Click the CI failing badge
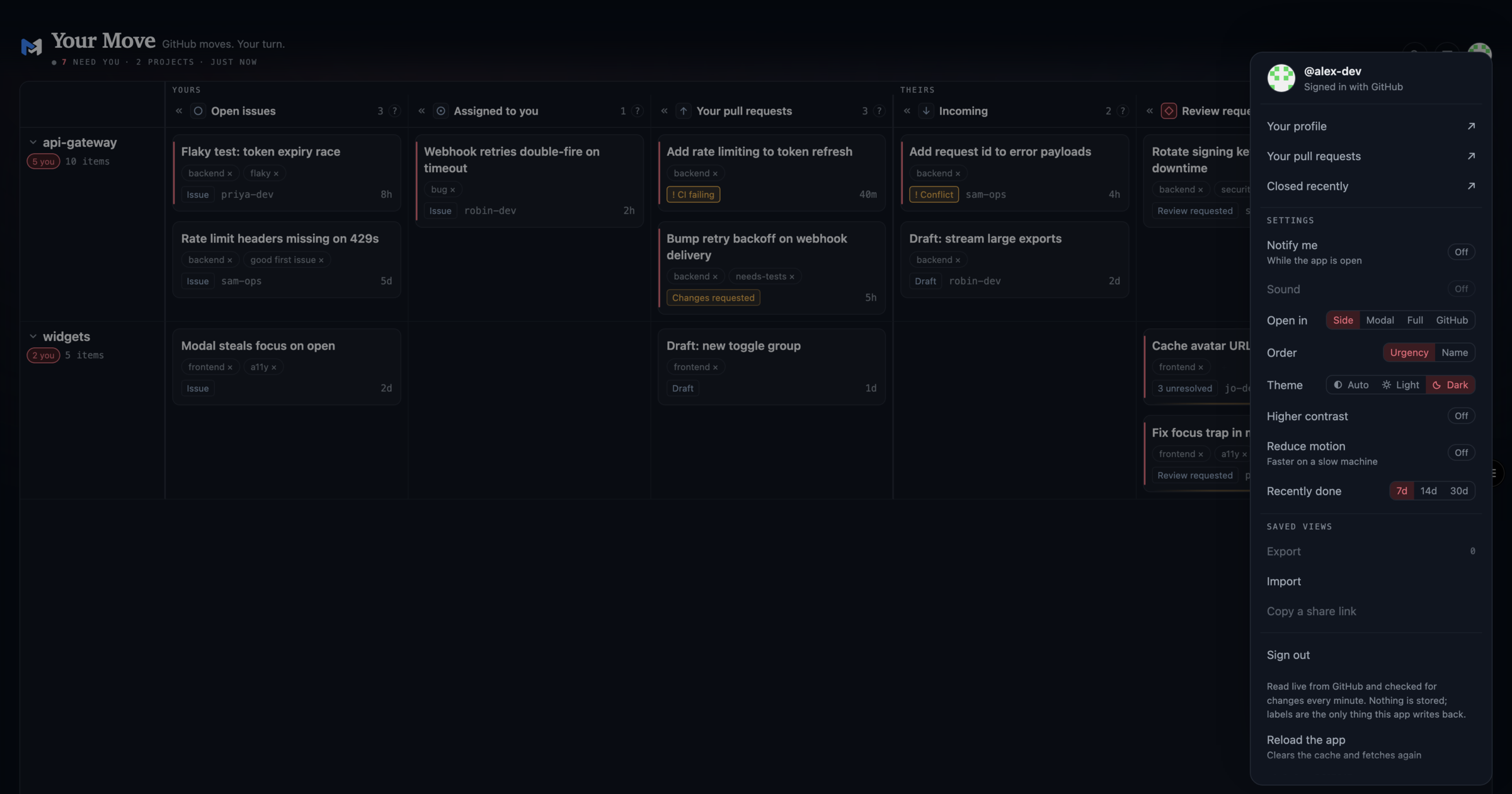 point(693,195)
